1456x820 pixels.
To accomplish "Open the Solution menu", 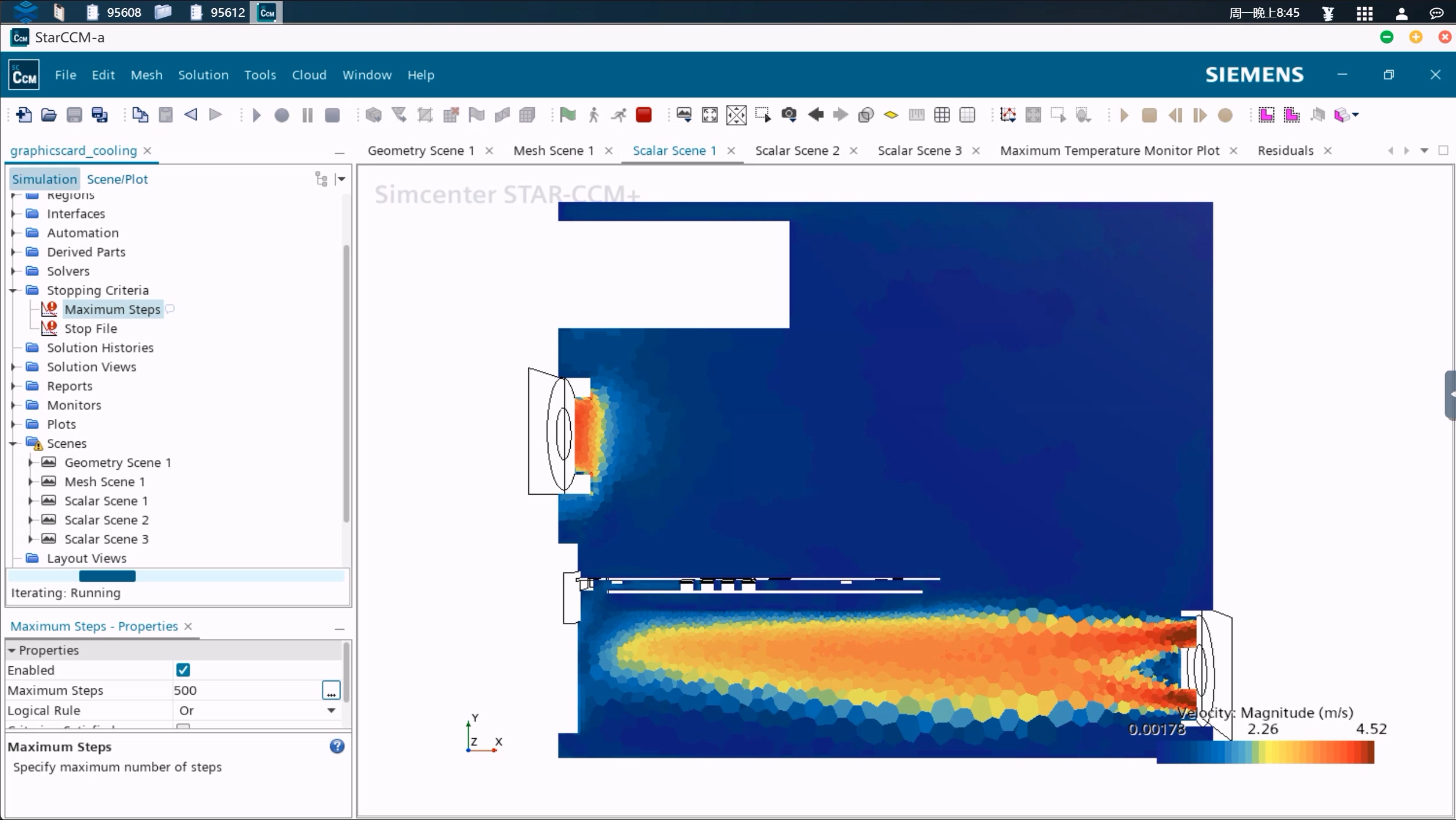I will pos(203,75).
